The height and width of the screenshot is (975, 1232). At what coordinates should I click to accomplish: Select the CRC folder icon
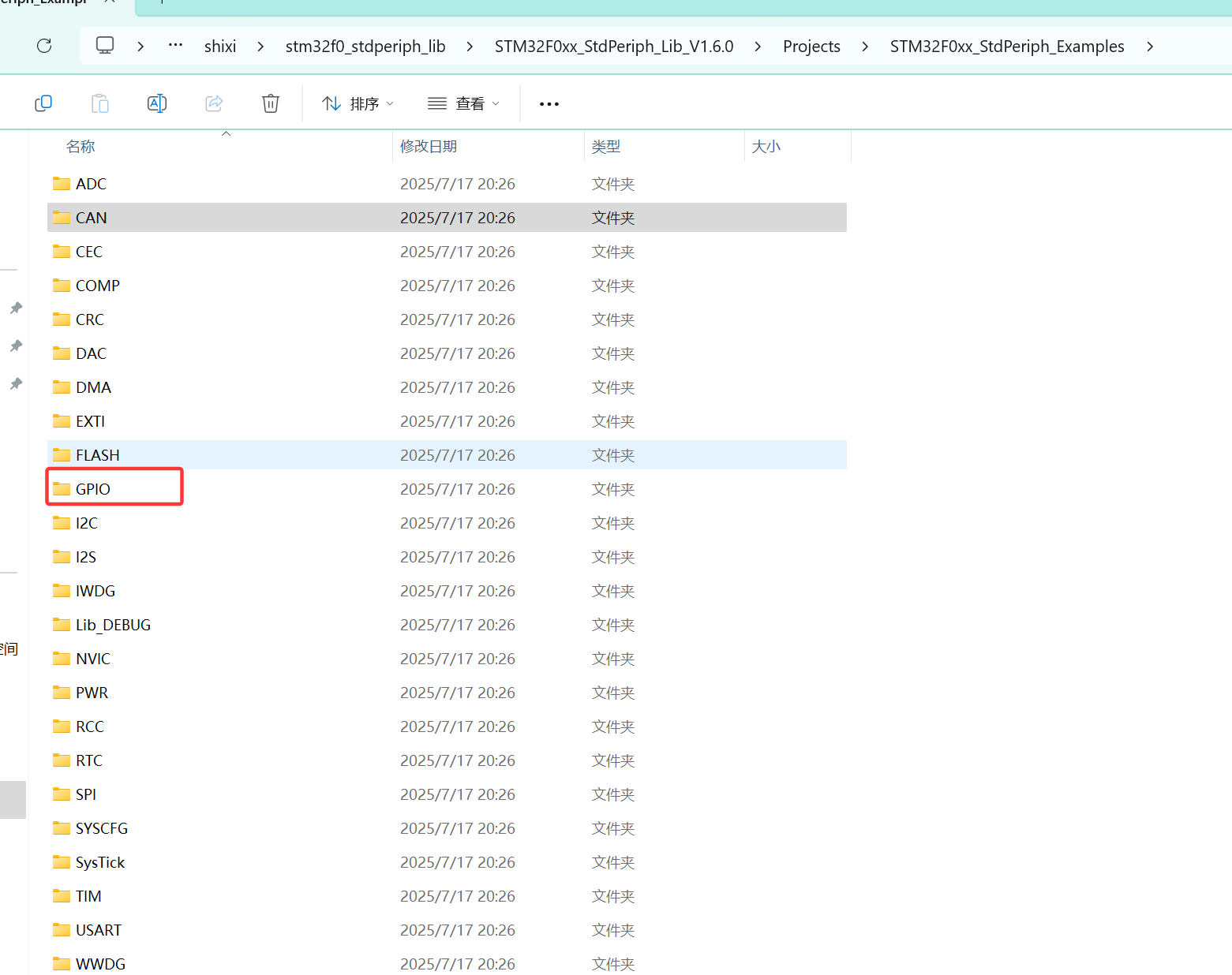(62, 319)
